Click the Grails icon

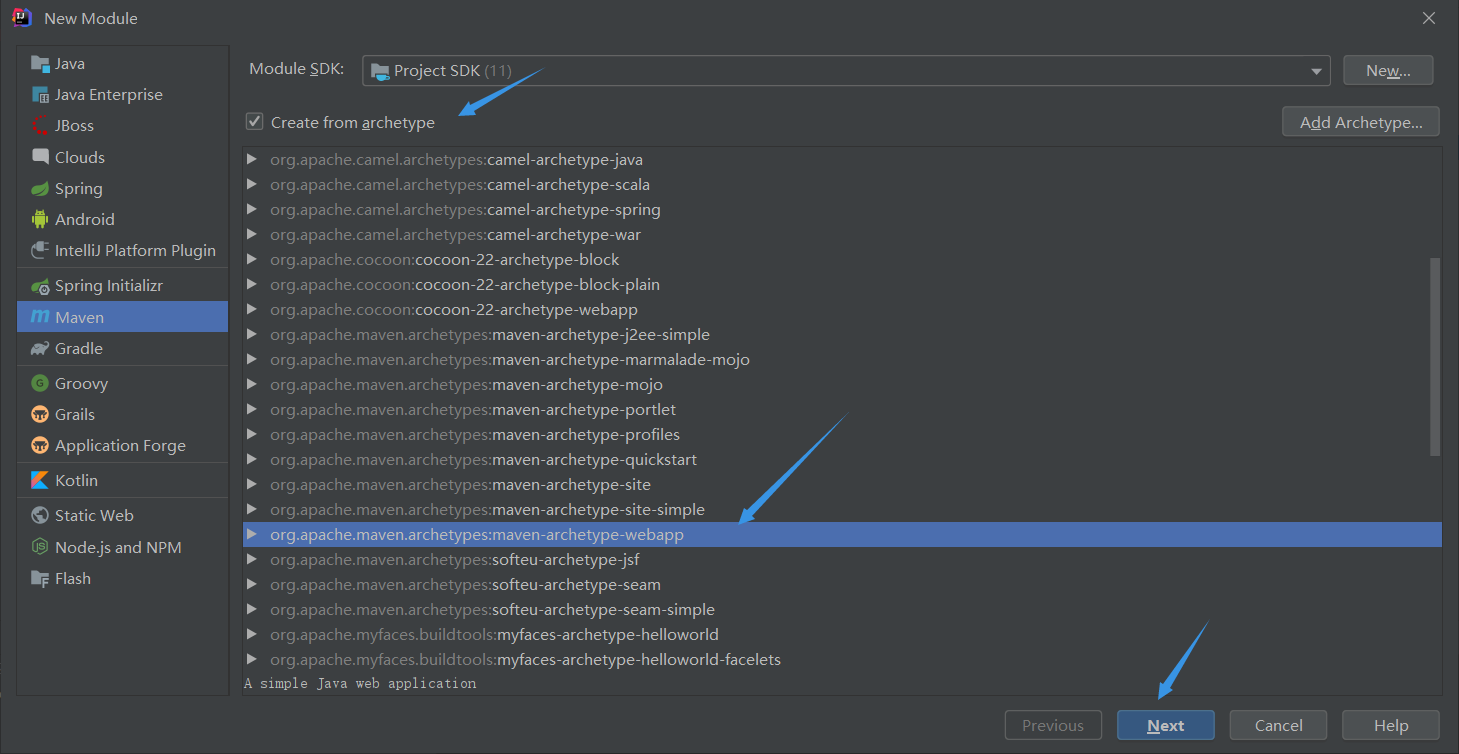click(x=40, y=414)
